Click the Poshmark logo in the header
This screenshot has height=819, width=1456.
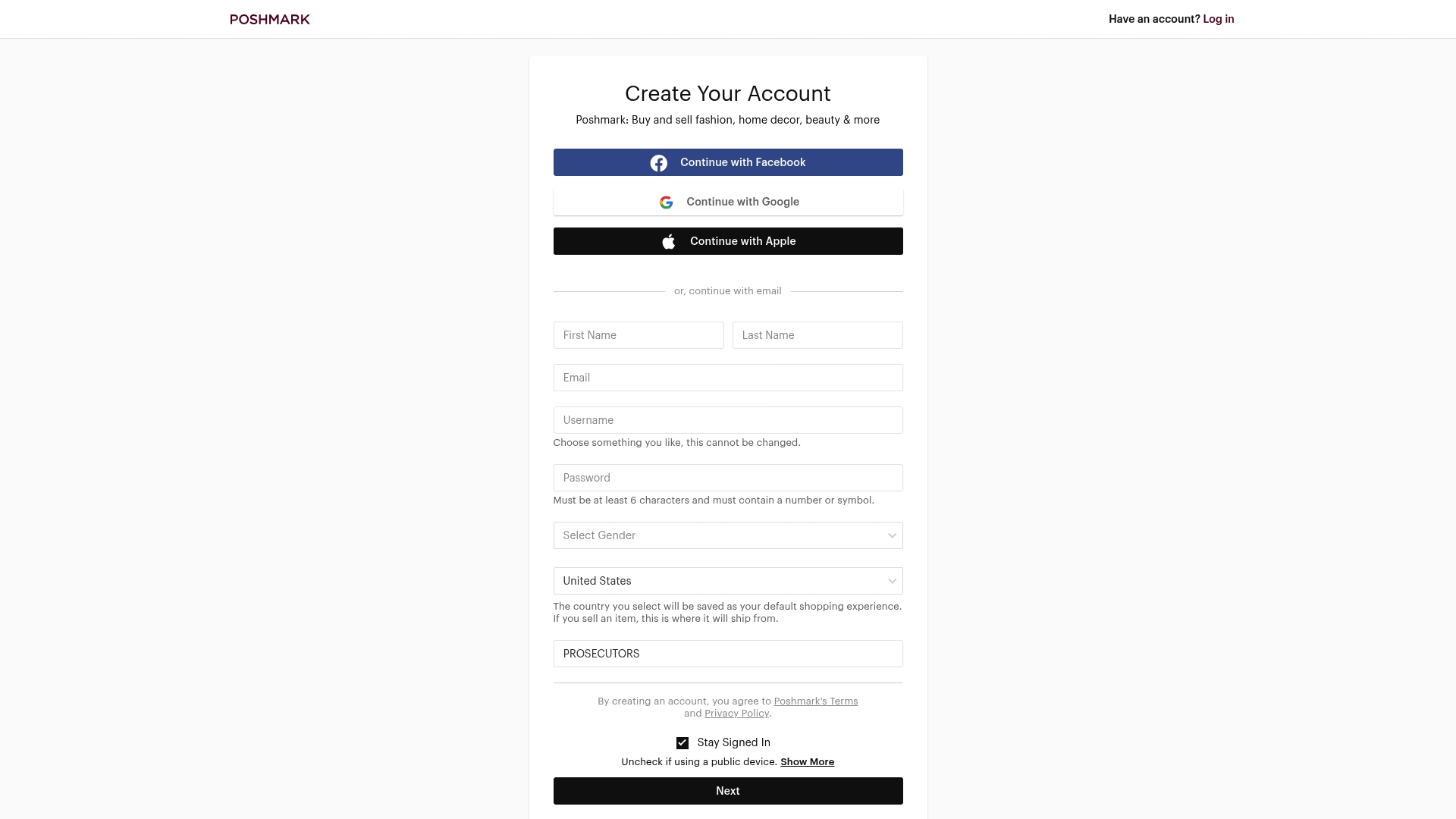click(270, 19)
